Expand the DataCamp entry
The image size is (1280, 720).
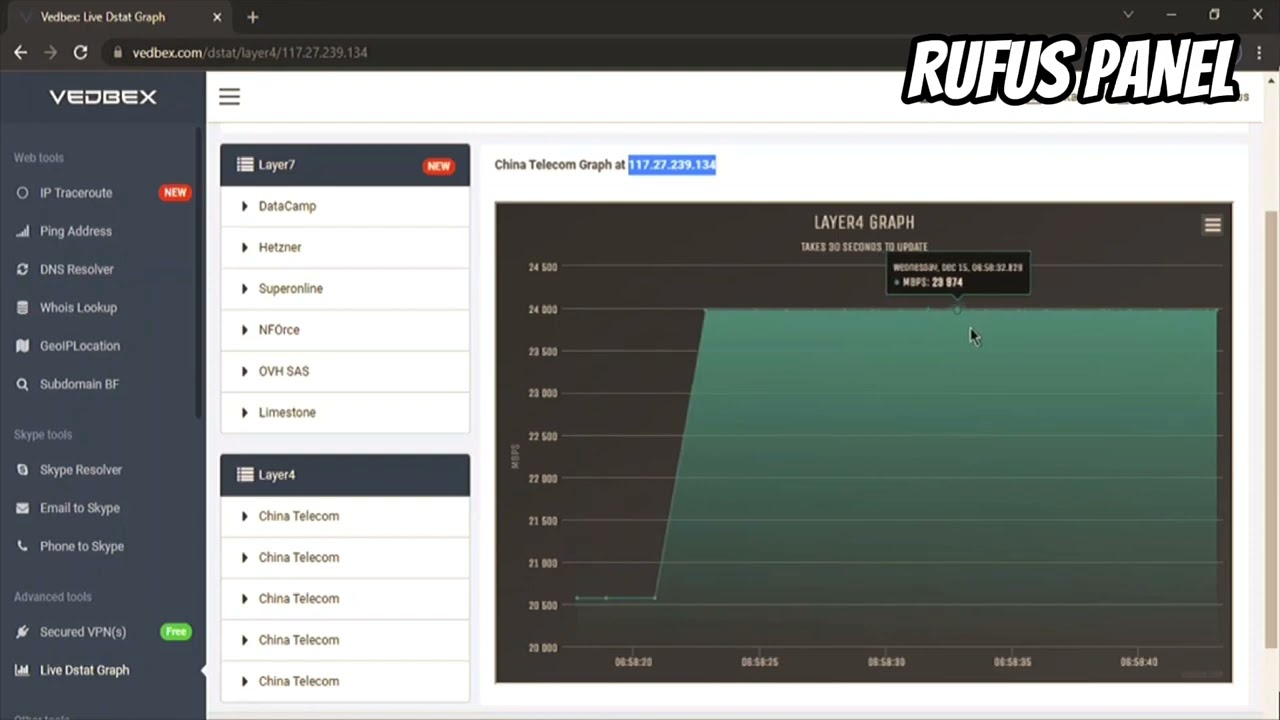[x=345, y=206]
